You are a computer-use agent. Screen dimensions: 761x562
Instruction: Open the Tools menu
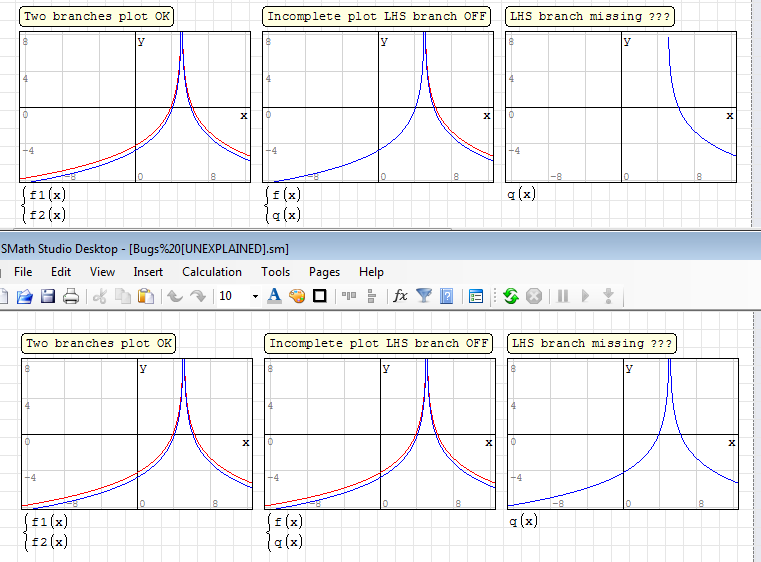[275, 272]
